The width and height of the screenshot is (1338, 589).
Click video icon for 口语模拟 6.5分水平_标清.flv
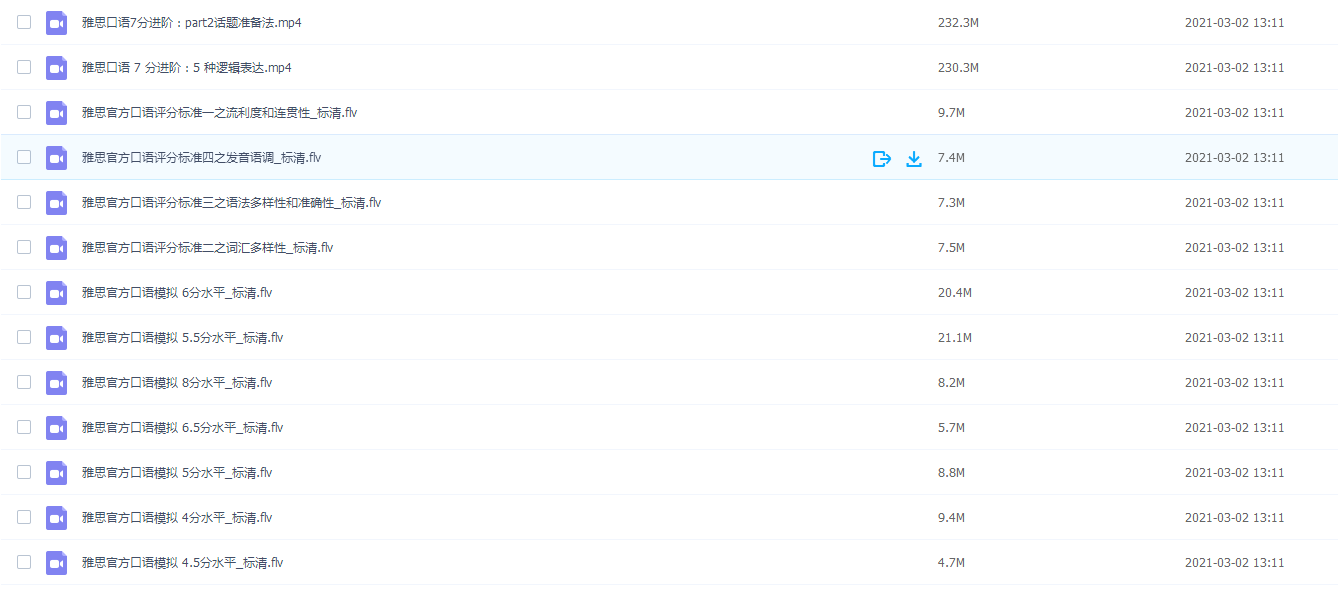[56, 428]
